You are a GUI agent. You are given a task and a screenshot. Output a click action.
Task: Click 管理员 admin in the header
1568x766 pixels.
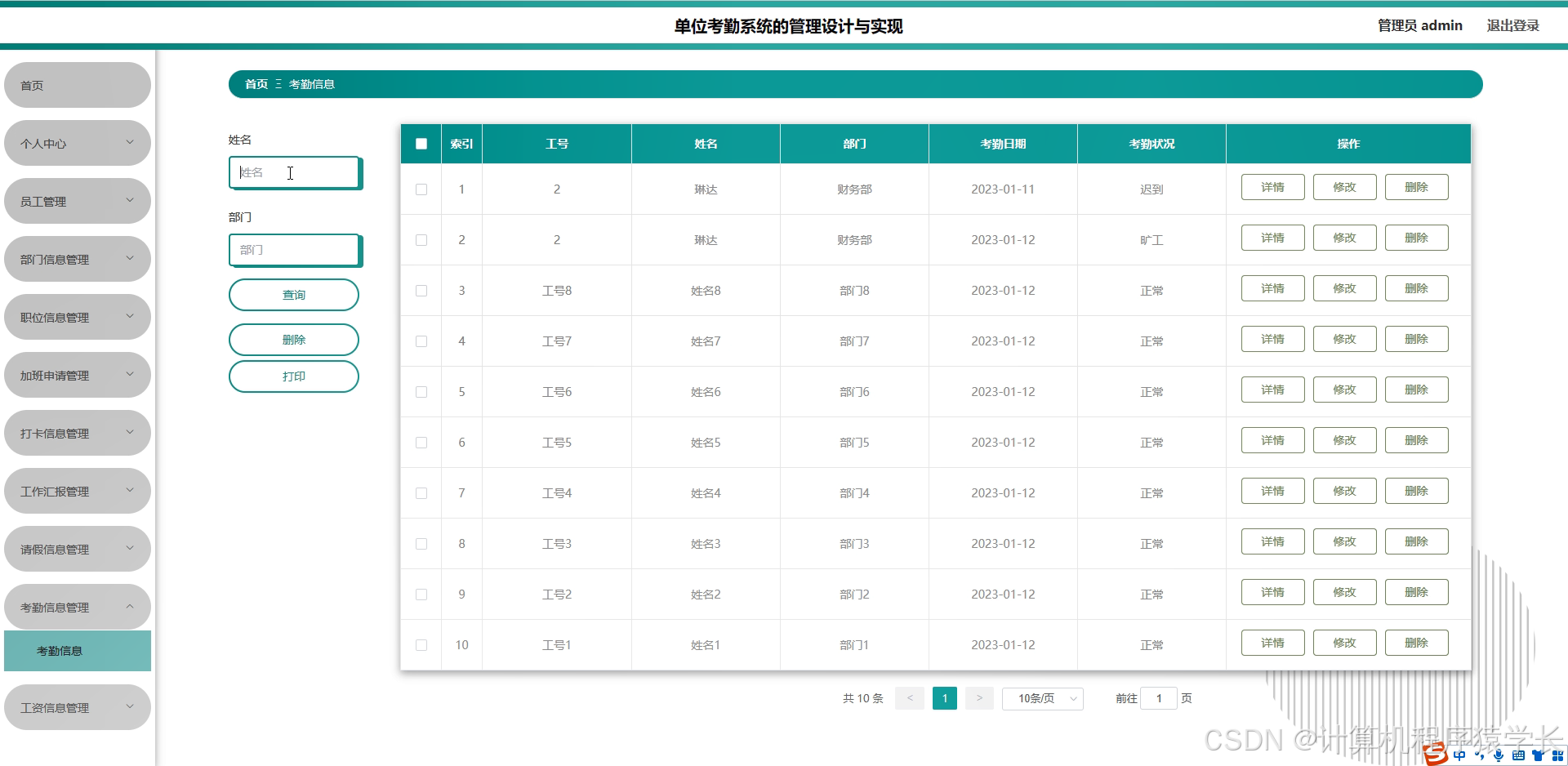1420,25
